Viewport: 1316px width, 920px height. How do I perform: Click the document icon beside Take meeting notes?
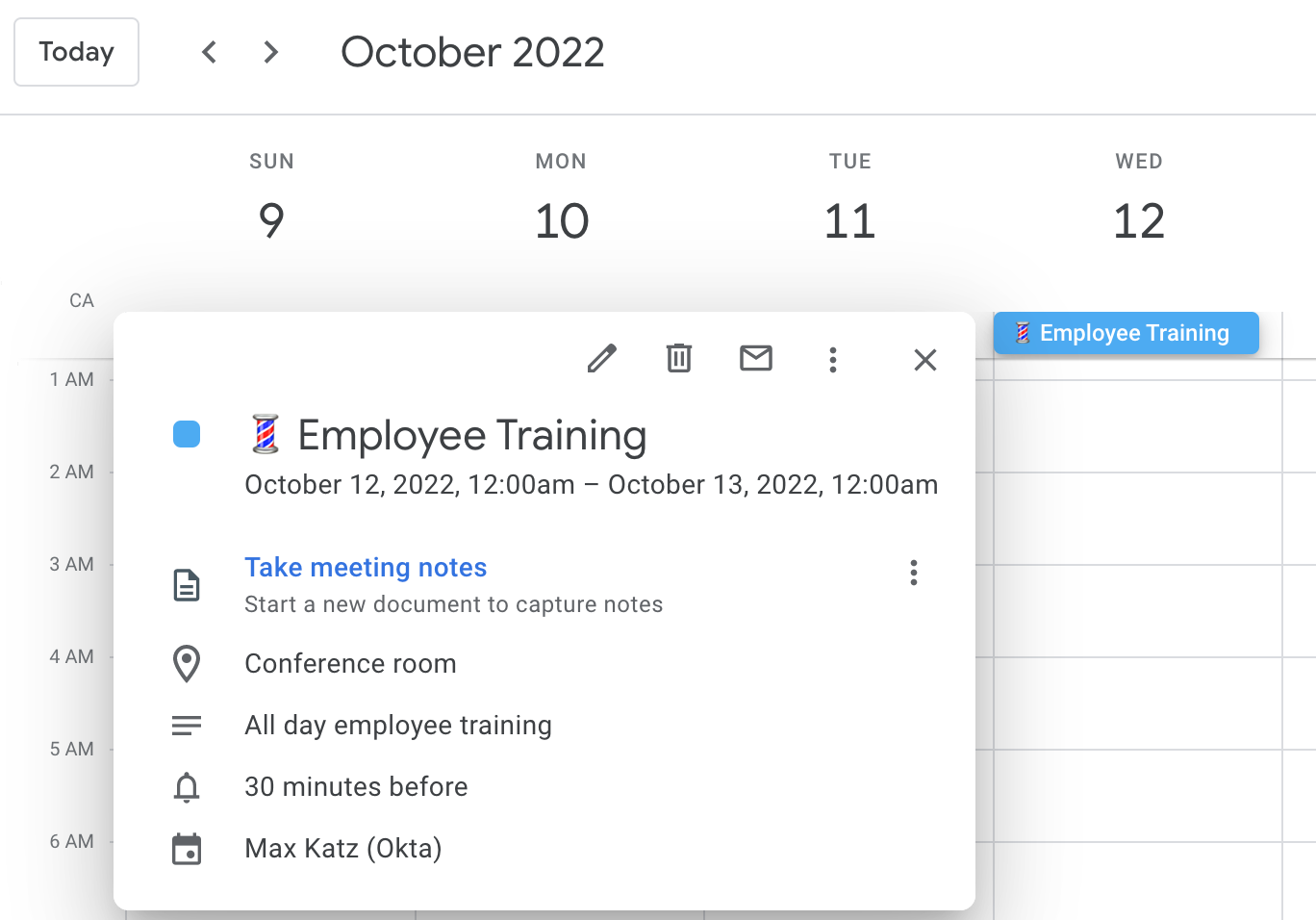(188, 584)
